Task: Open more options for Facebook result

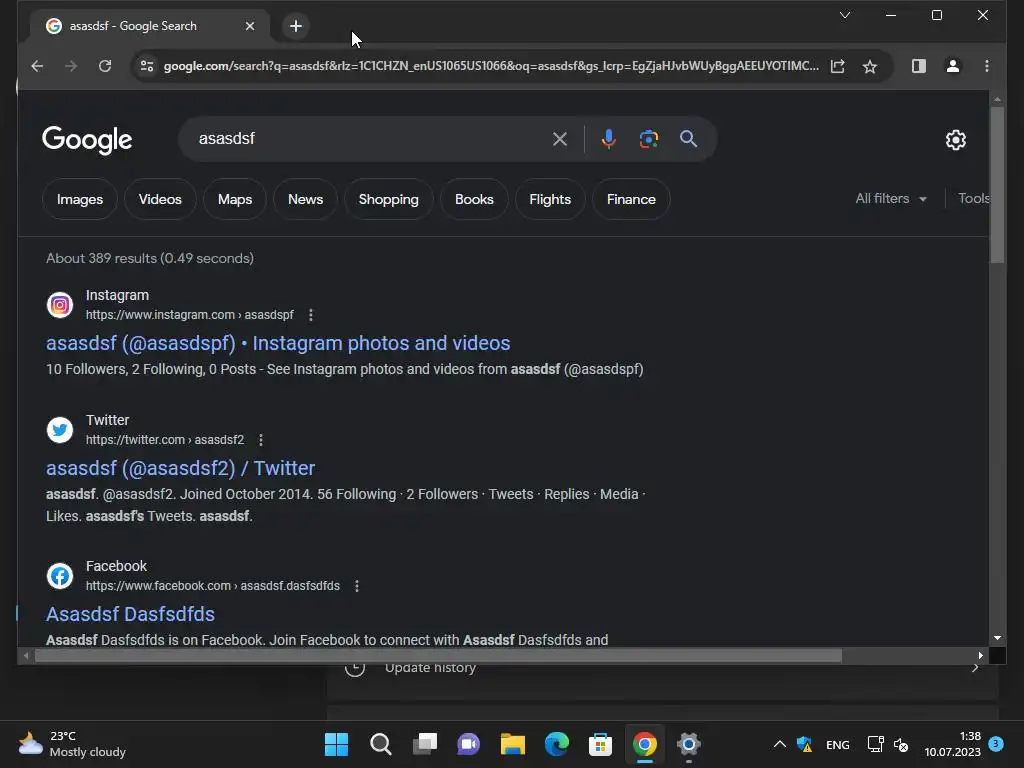Action: (357, 586)
